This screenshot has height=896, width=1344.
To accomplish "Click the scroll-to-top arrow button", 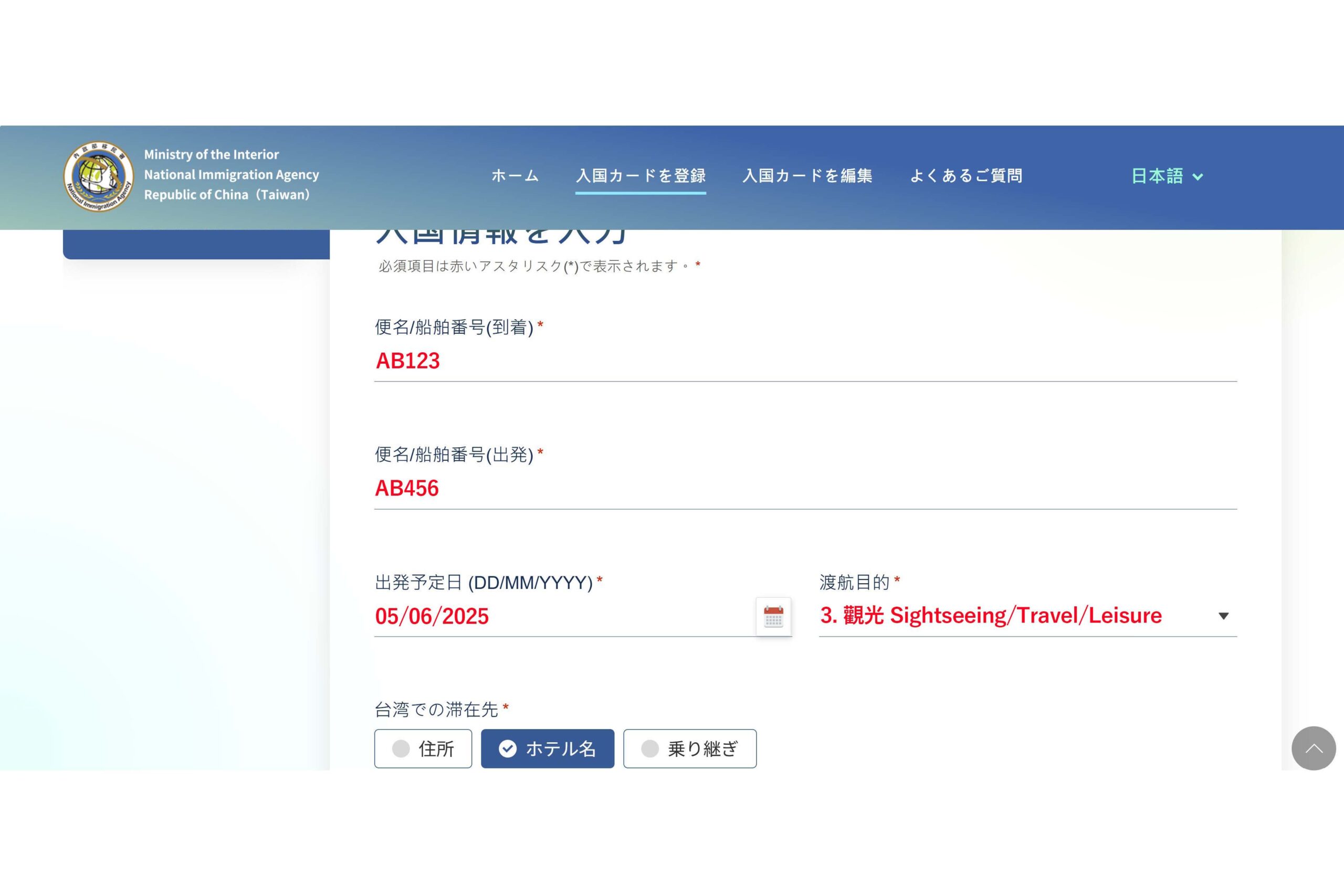I will click(x=1313, y=748).
